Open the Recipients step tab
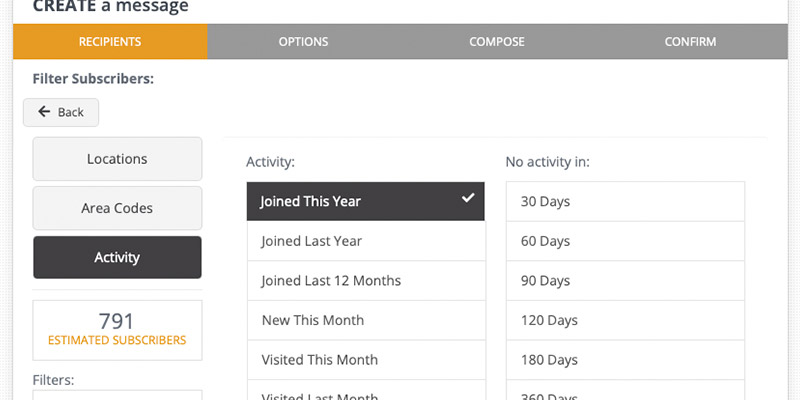 [110, 42]
